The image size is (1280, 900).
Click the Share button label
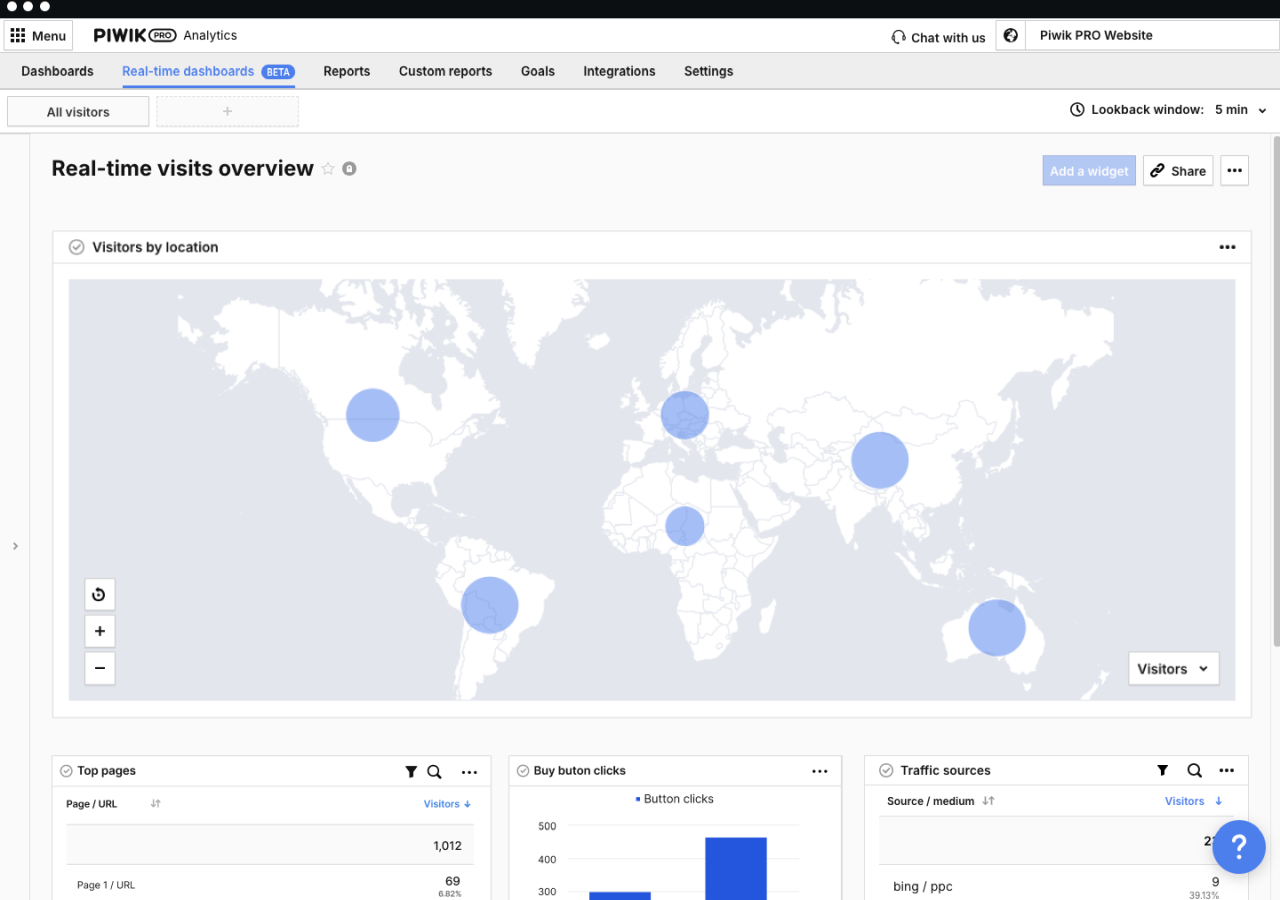coord(1189,171)
